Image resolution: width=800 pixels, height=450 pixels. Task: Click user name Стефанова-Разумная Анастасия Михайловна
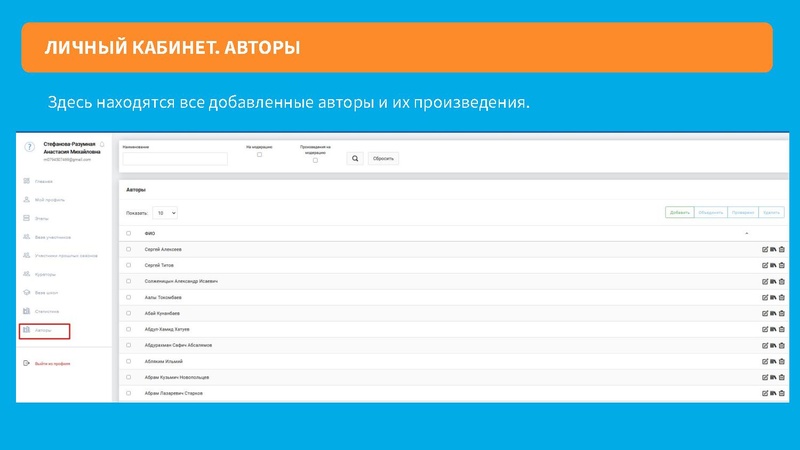[71, 148]
